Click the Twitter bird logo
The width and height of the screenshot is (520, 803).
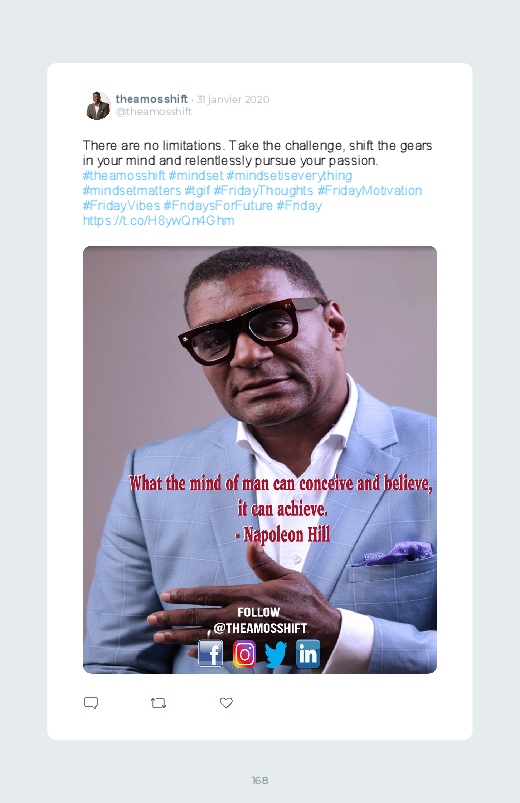point(276,654)
